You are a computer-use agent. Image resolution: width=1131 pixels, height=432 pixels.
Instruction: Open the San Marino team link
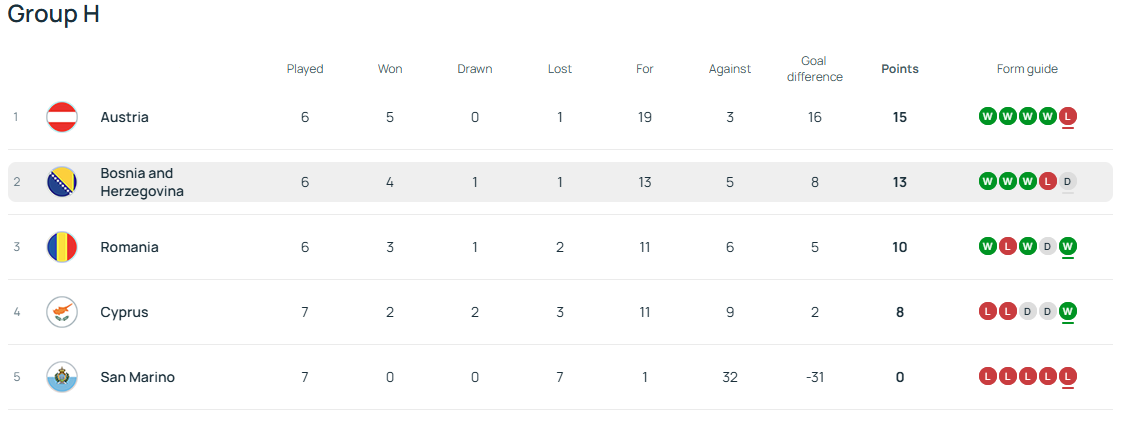pyautogui.click(x=137, y=377)
